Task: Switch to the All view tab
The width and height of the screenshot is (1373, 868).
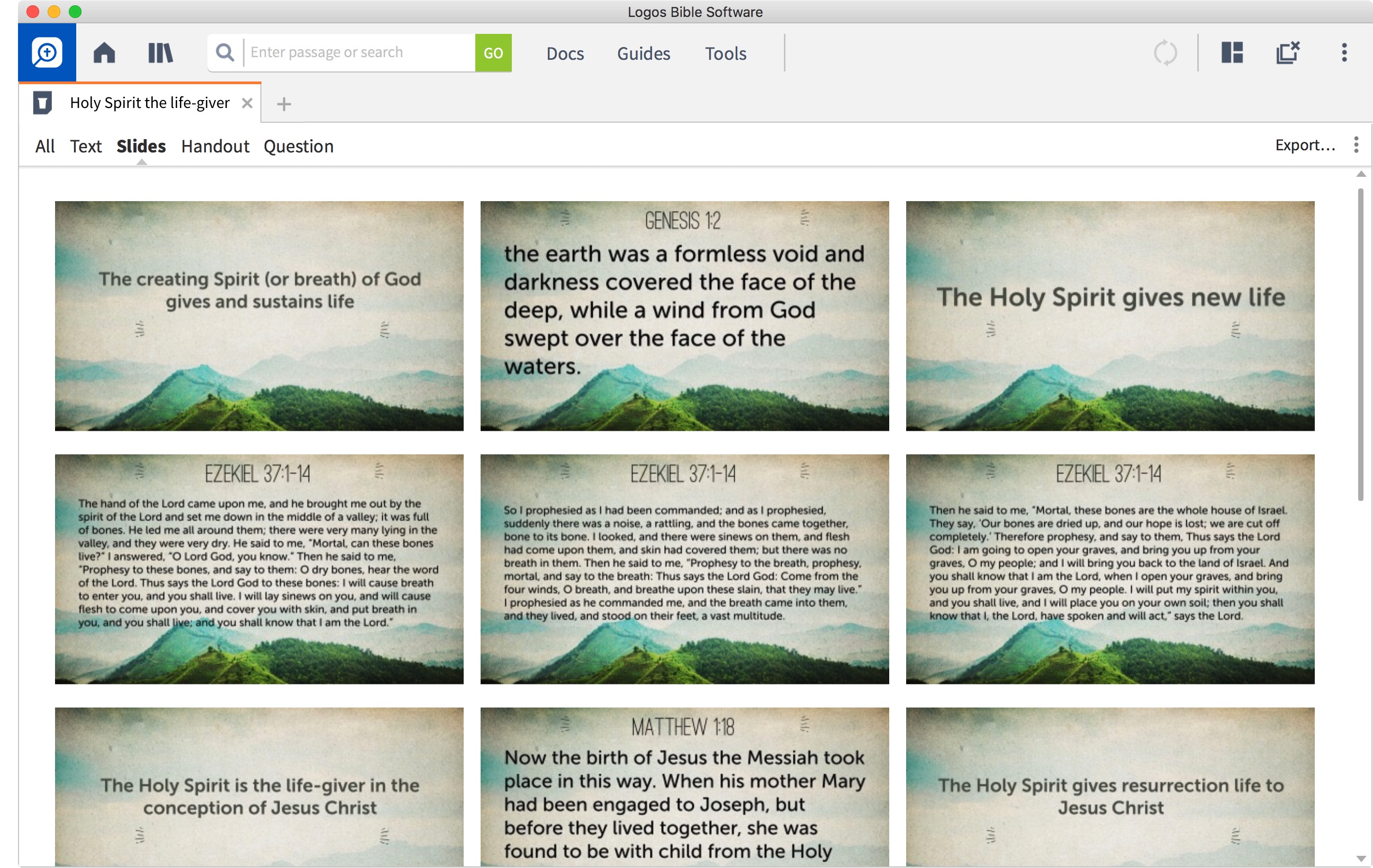Action: click(x=45, y=146)
